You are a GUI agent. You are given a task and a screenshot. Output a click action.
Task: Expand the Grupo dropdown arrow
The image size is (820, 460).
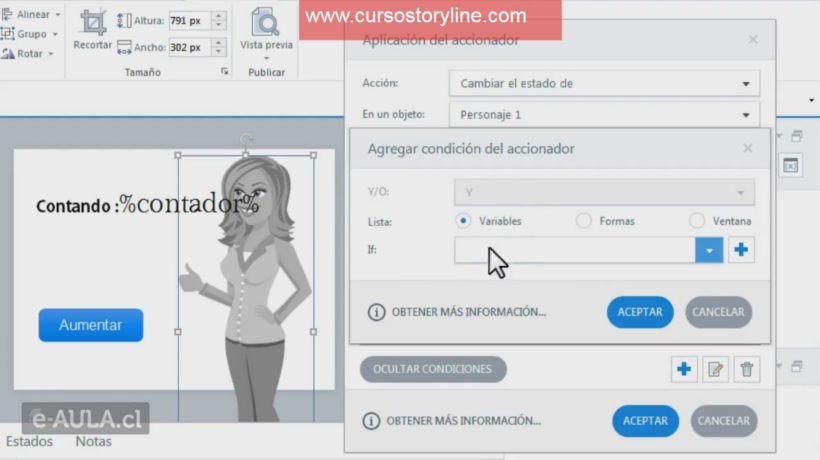[x=54, y=34]
